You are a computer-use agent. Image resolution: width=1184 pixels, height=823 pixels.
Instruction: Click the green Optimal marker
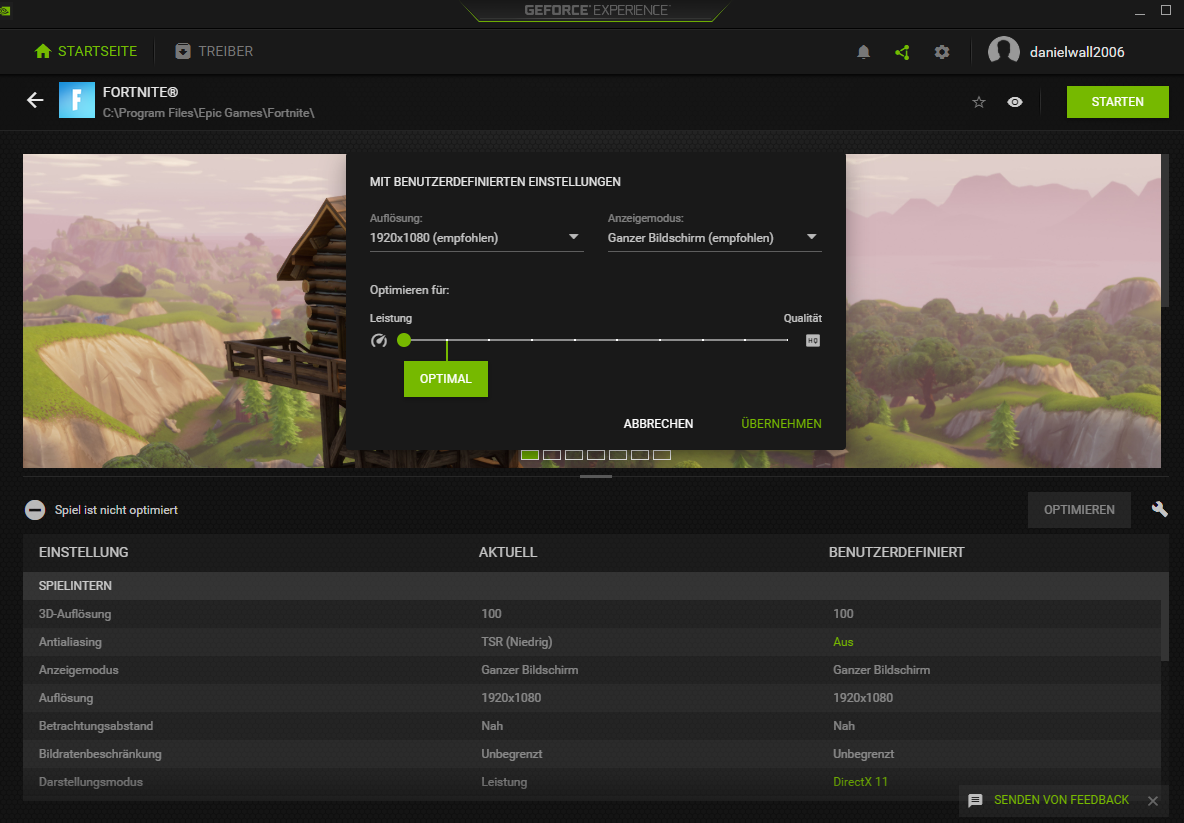click(x=446, y=378)
